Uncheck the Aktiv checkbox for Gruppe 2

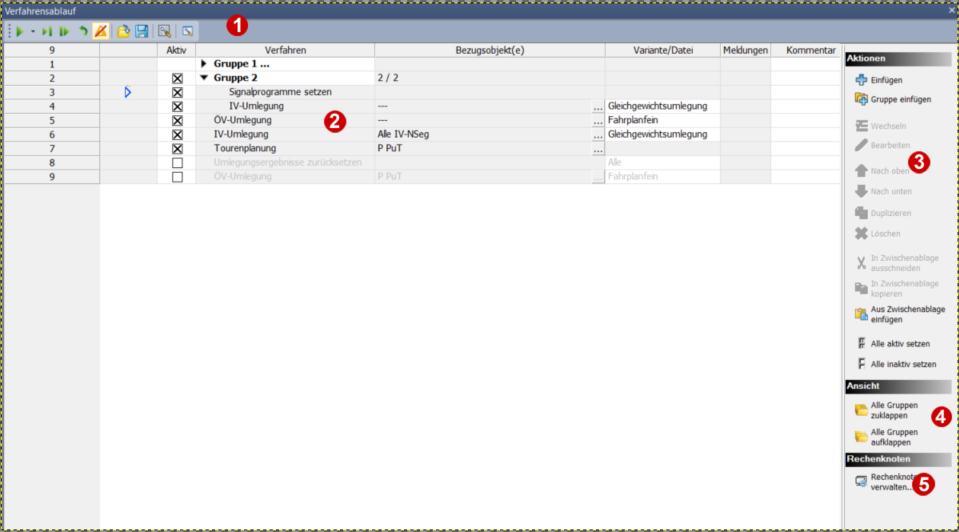(x=177, y=78)
